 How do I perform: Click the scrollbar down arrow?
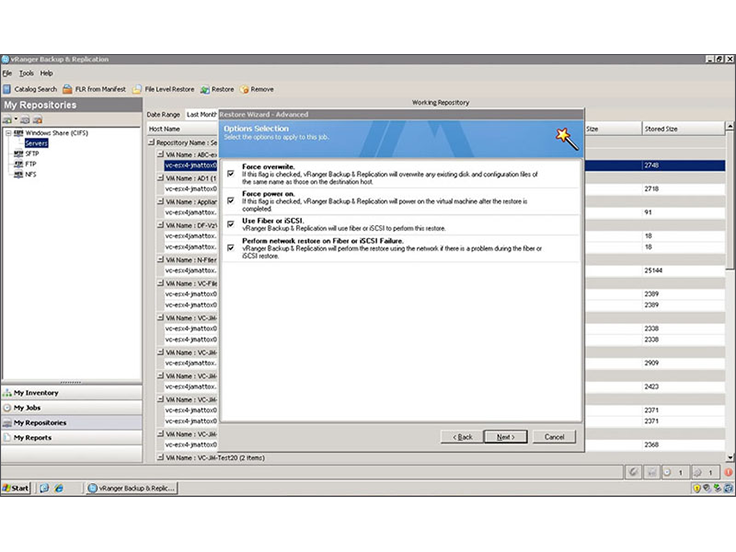pyautogui.click(x=729, y=457)
